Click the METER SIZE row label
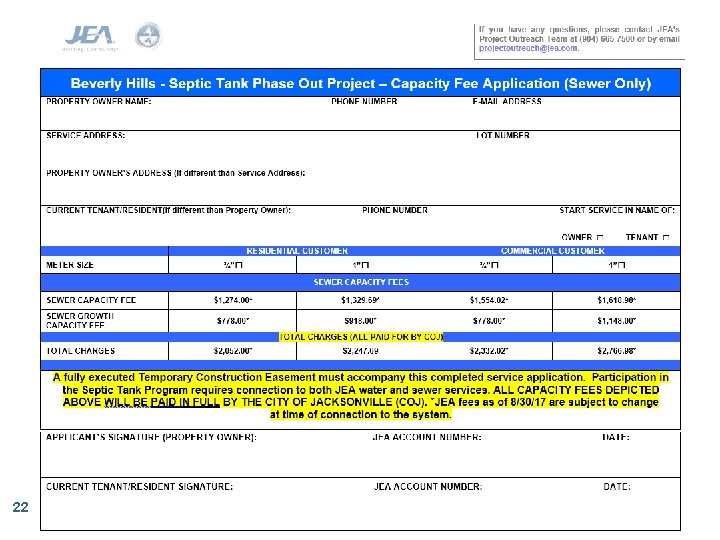Viewport: 720px width, 540px height. 70,265
